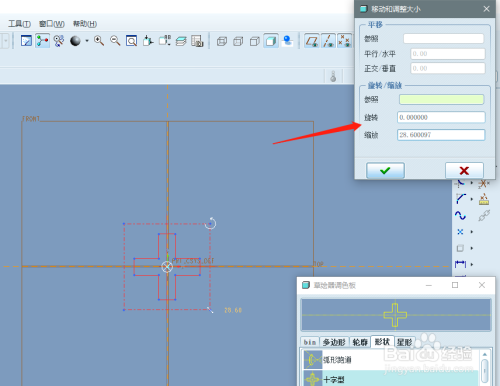
Task: Toggle datum axes display
Action: coord(328,41)
